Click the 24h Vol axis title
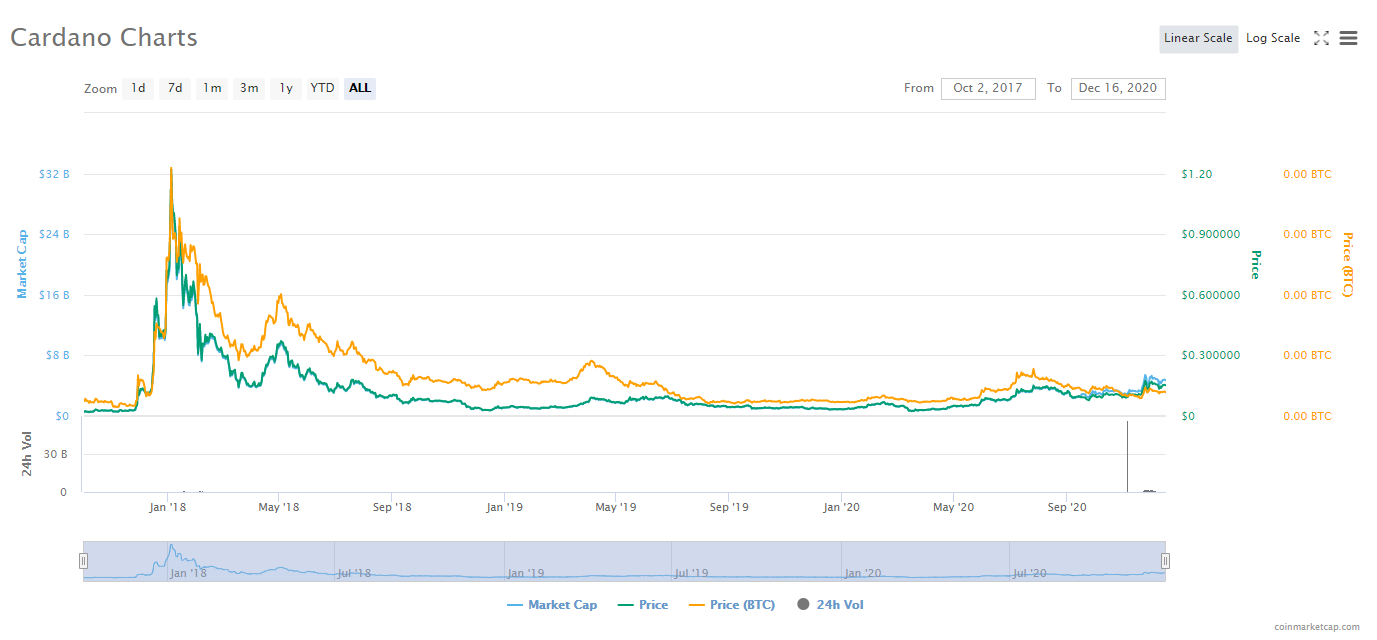The height and width of the screenshot is (640, 1377). pyautogui.click(x=28, y=453)
